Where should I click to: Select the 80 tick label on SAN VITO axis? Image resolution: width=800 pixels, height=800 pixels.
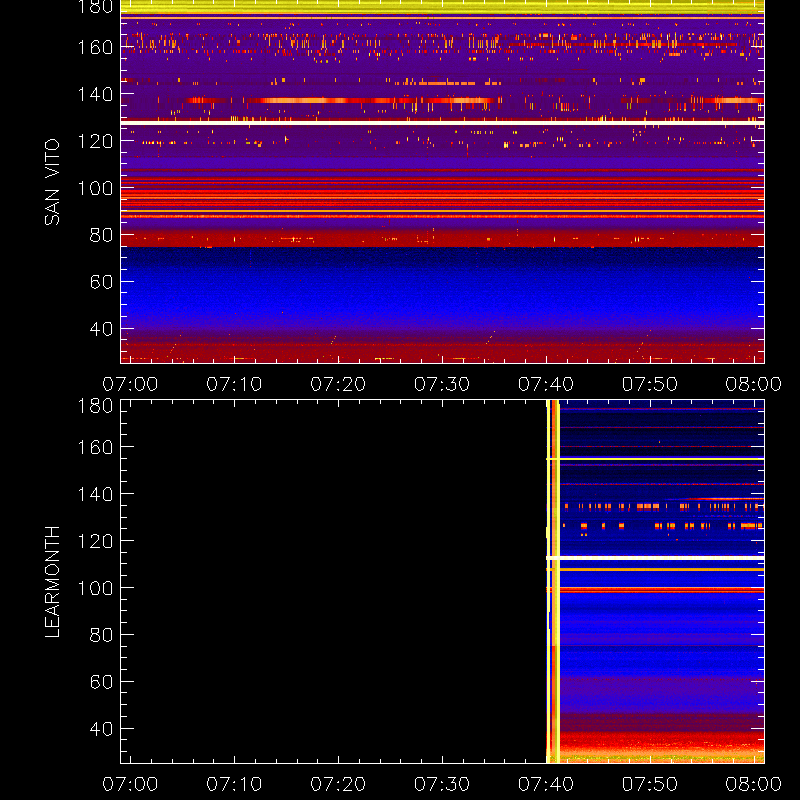click(x=101, y=235)
